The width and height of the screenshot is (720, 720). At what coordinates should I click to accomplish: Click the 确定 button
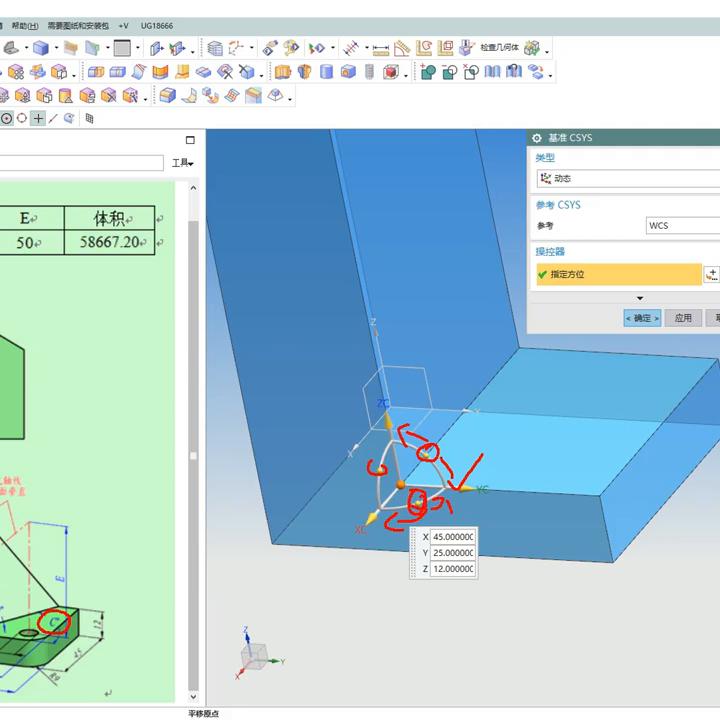click(x=642, y=318)
